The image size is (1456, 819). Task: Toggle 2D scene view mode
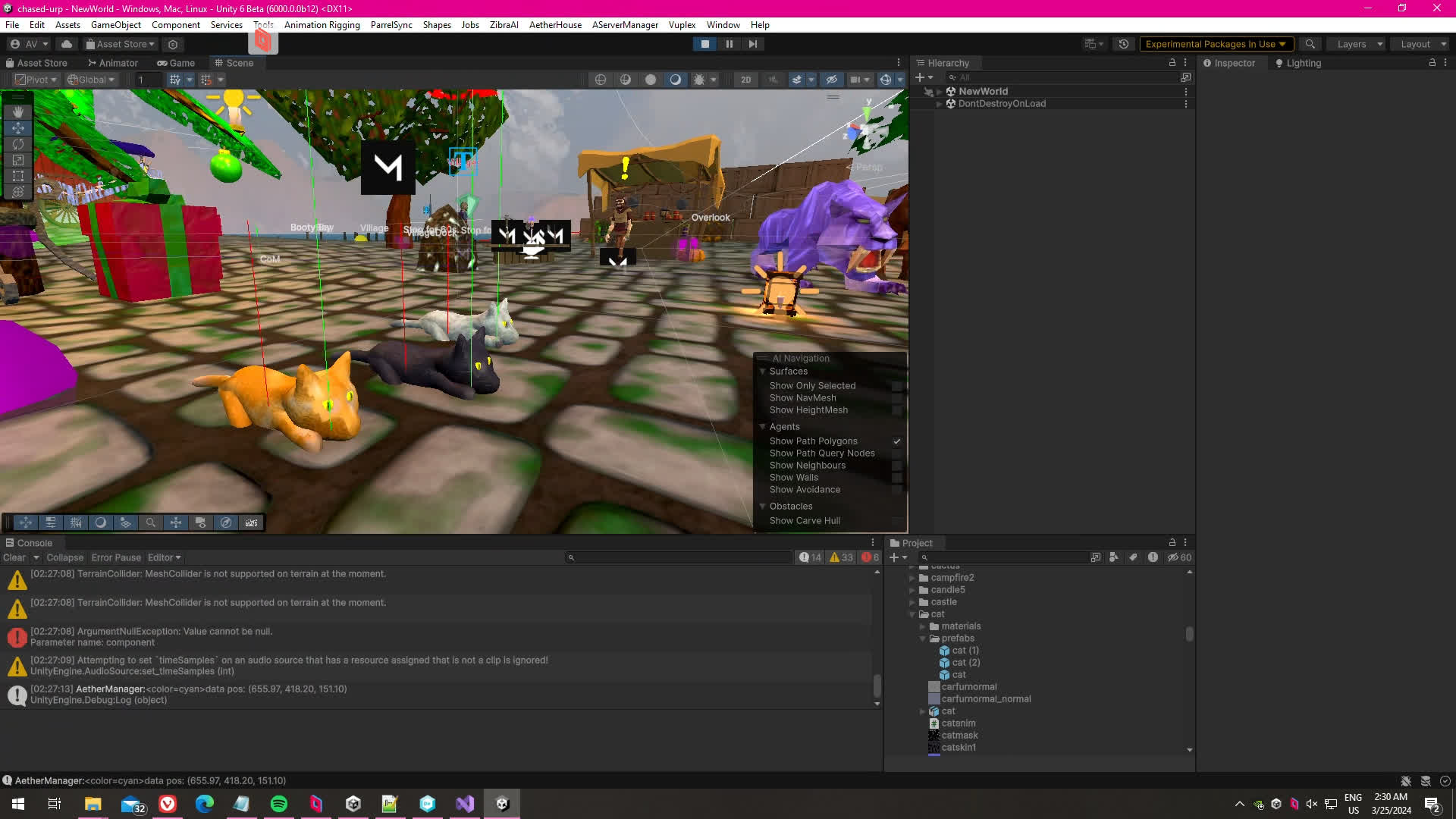[x=745, y=80]
